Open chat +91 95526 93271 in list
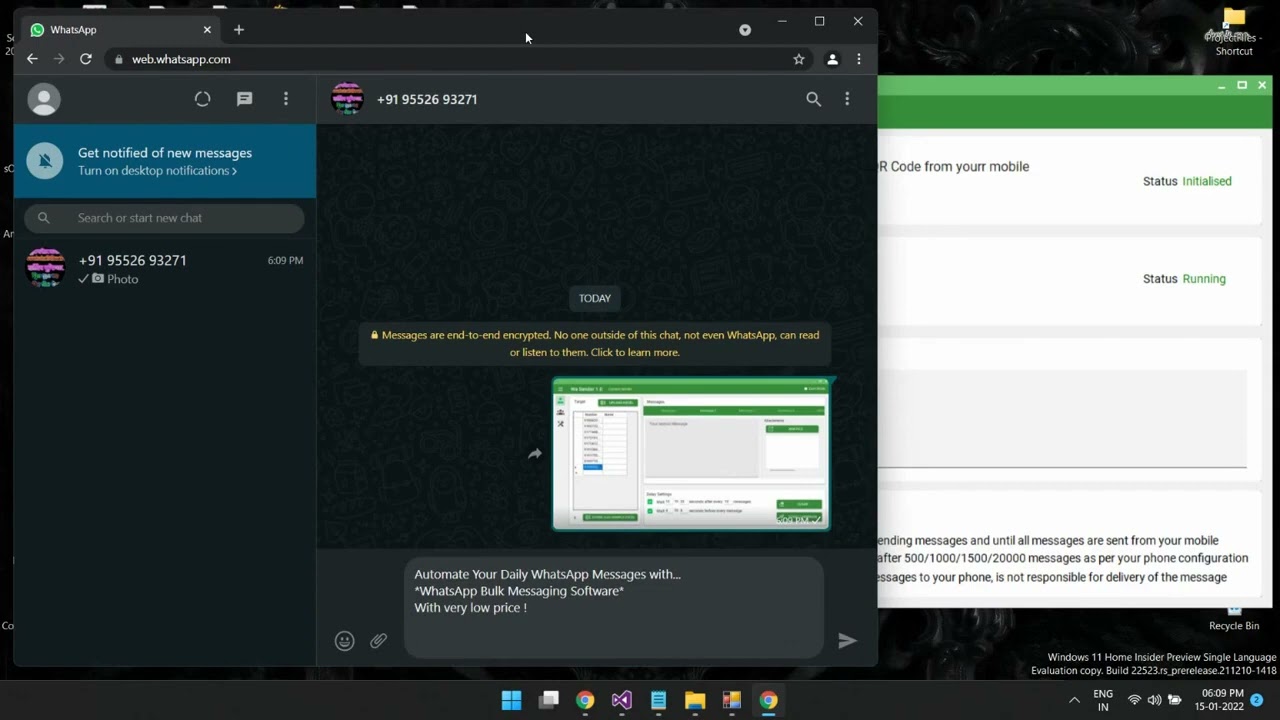 pos(165,269)
